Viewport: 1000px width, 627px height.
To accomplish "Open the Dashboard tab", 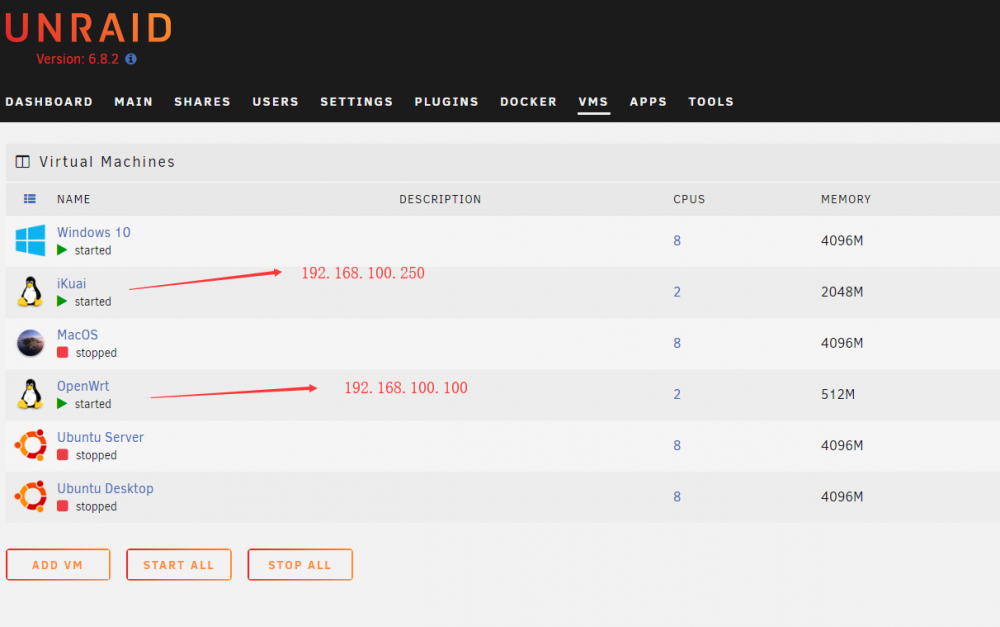I will point(49,101).
